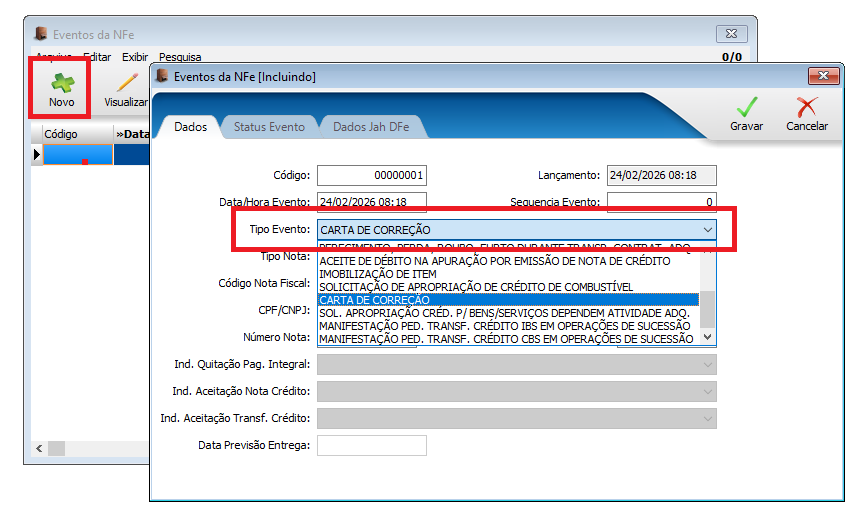867x520 pixels.
Task: Switch to the Status Evento tab
Action: pos(269,127)
